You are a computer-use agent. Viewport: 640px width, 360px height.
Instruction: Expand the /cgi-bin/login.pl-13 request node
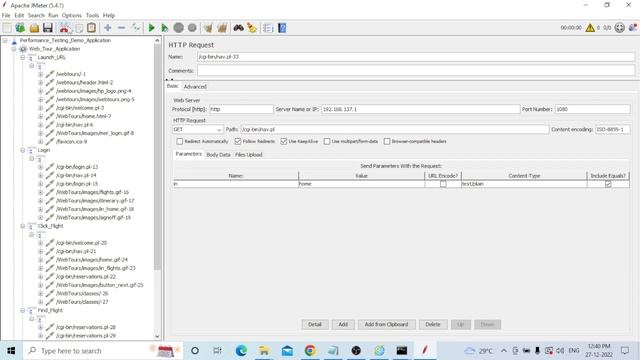pos(40,167)
